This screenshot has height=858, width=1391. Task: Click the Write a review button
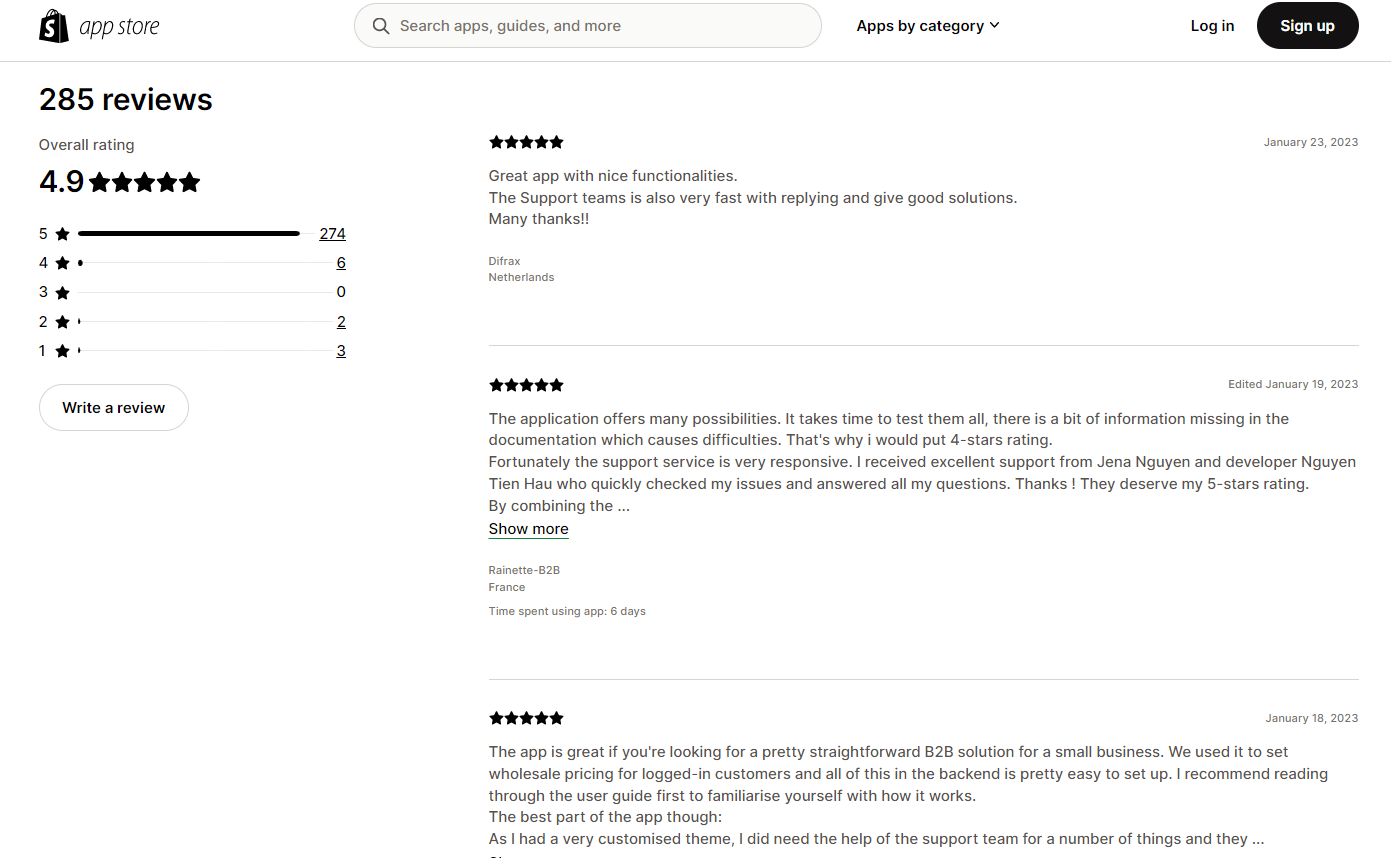(114, 408)
